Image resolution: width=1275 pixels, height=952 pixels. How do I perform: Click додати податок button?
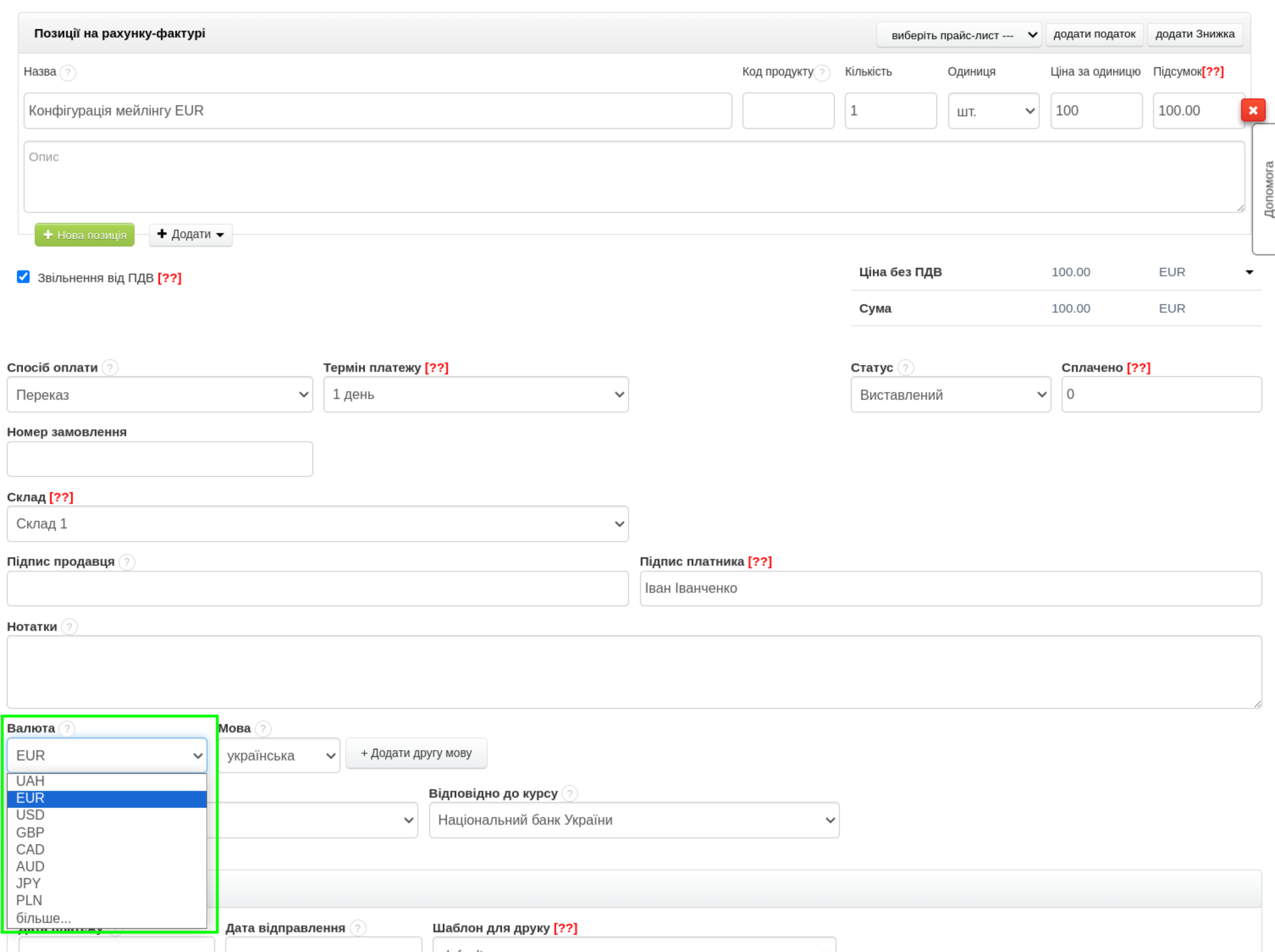1094,34
